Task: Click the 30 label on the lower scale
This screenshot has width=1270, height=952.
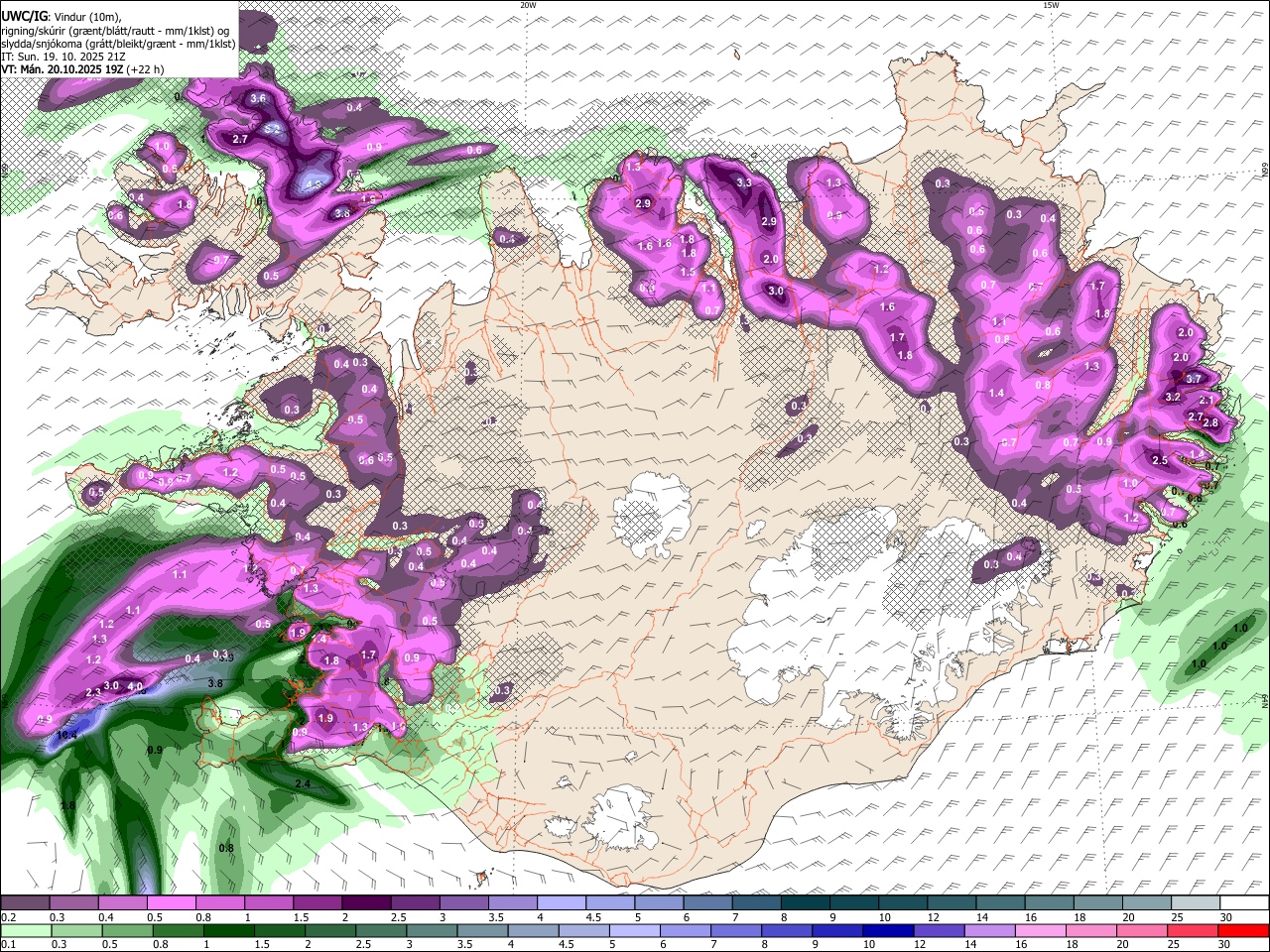Action: [x=1225, y=945]
